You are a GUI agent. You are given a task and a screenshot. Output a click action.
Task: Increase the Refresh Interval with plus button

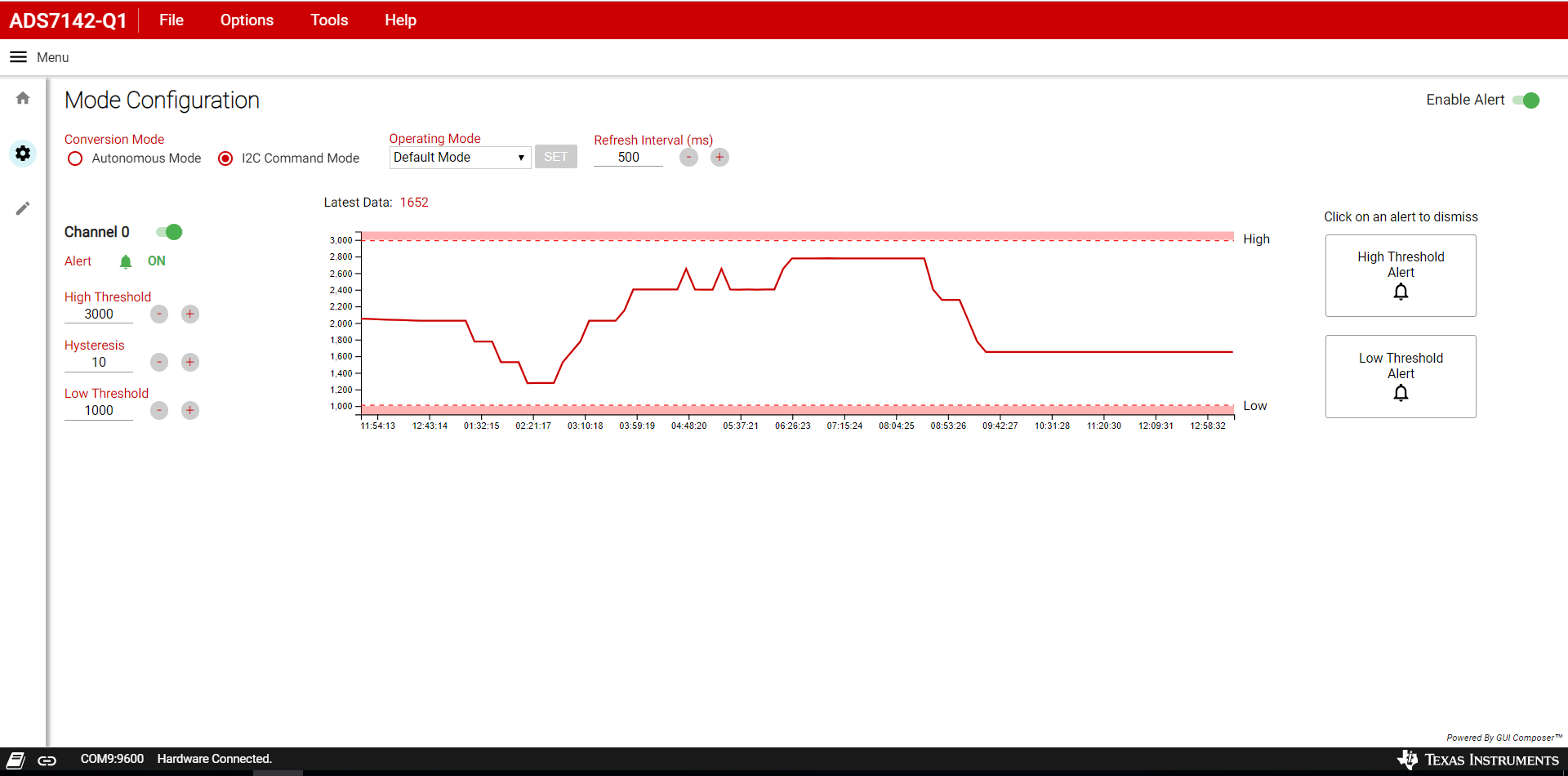(719, 158)
